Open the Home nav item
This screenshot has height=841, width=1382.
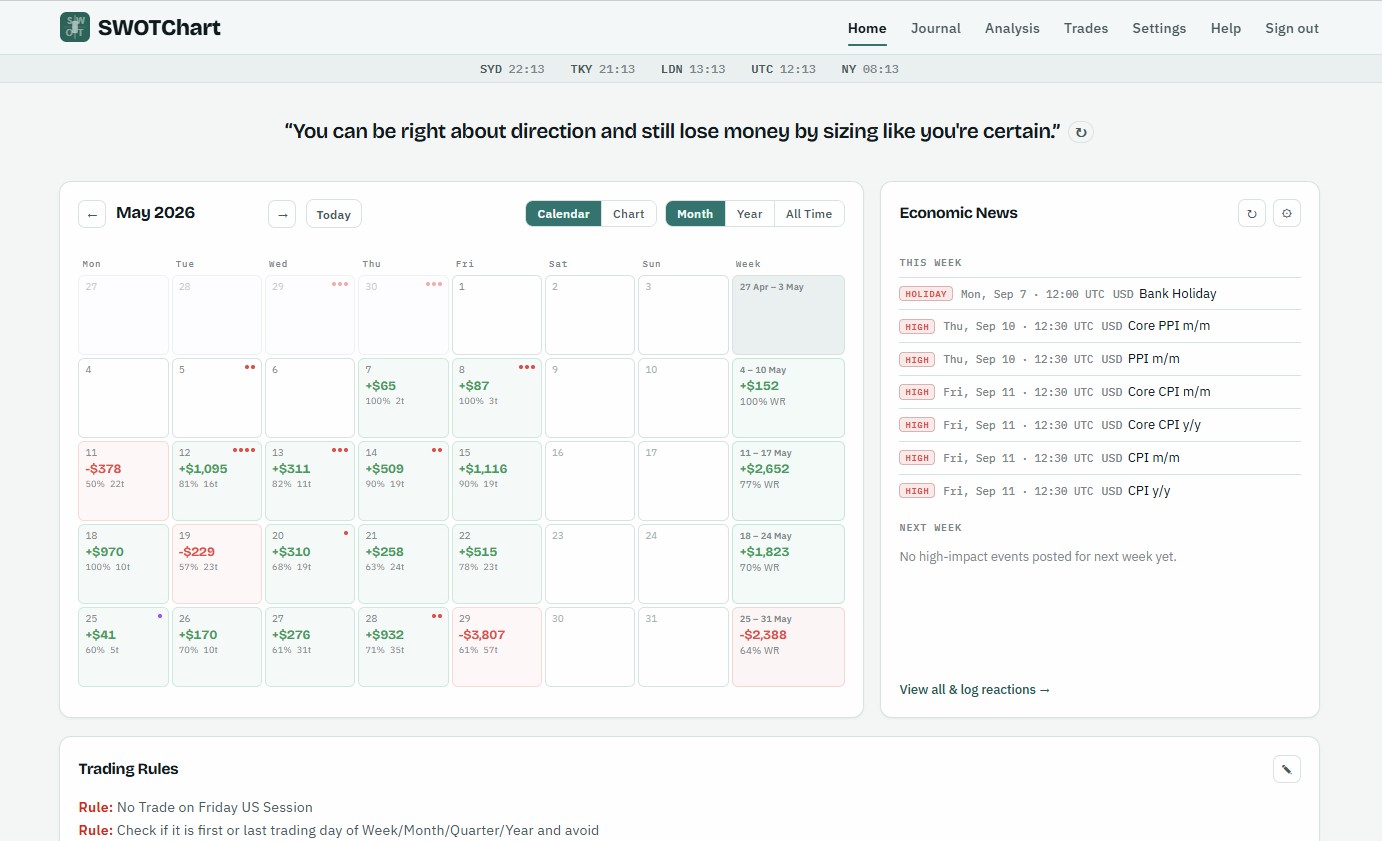tap(867, 28)
